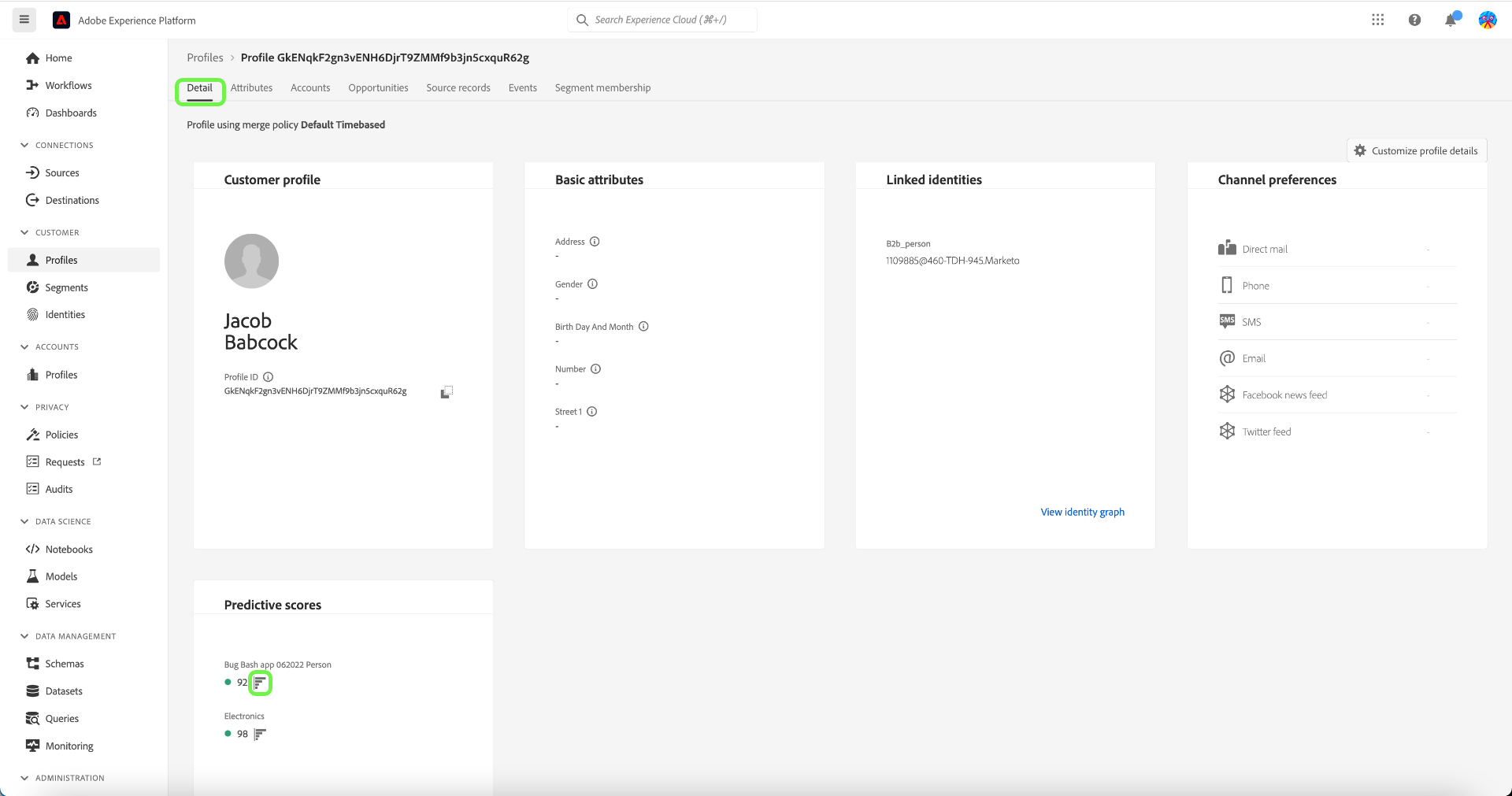Image resolution: width=1512 pixels, height=796 pixels.
Task: Open Segments in sidebar
Action: point(83,288)
